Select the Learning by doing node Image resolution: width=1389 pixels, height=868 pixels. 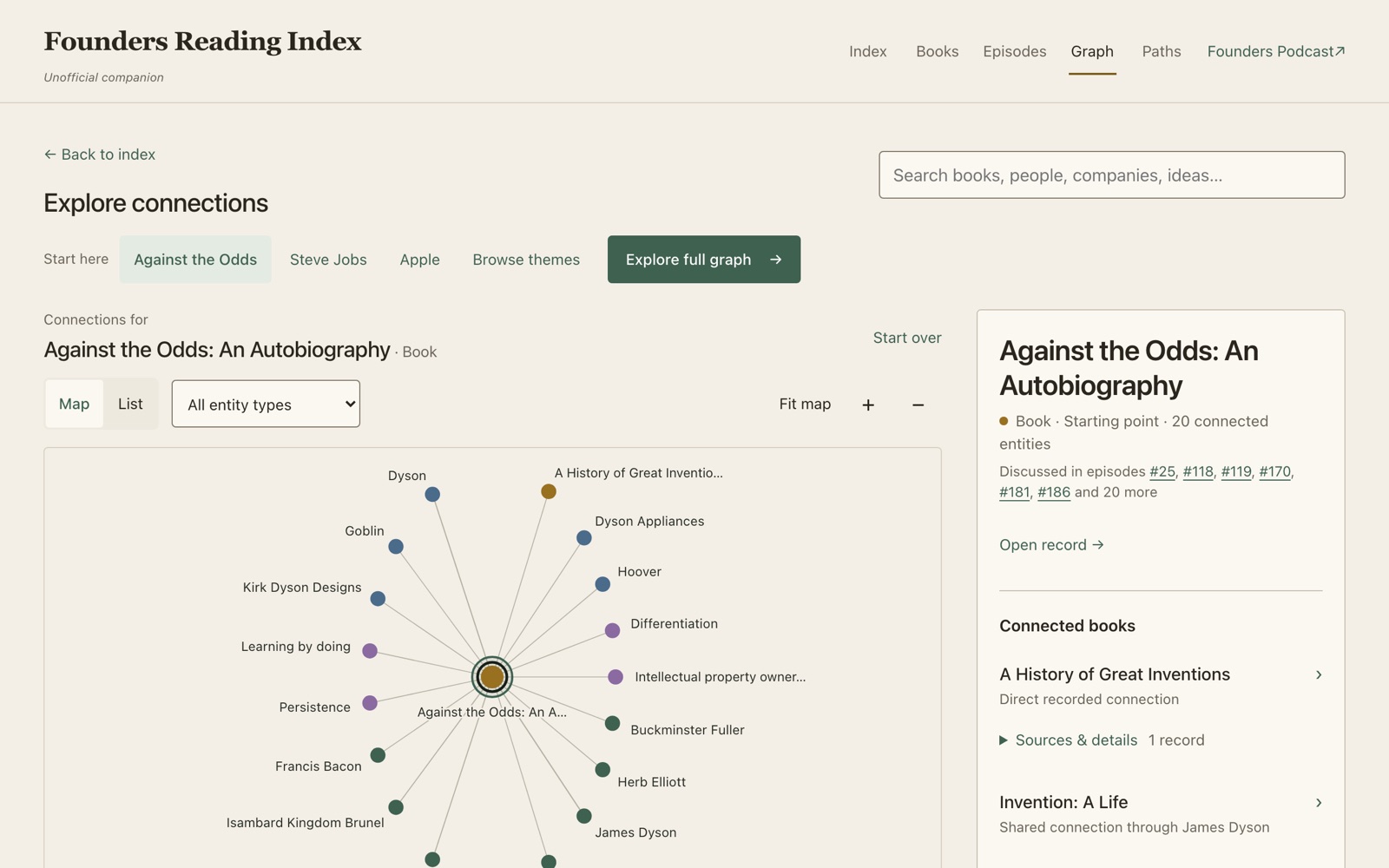pos(370,651)
